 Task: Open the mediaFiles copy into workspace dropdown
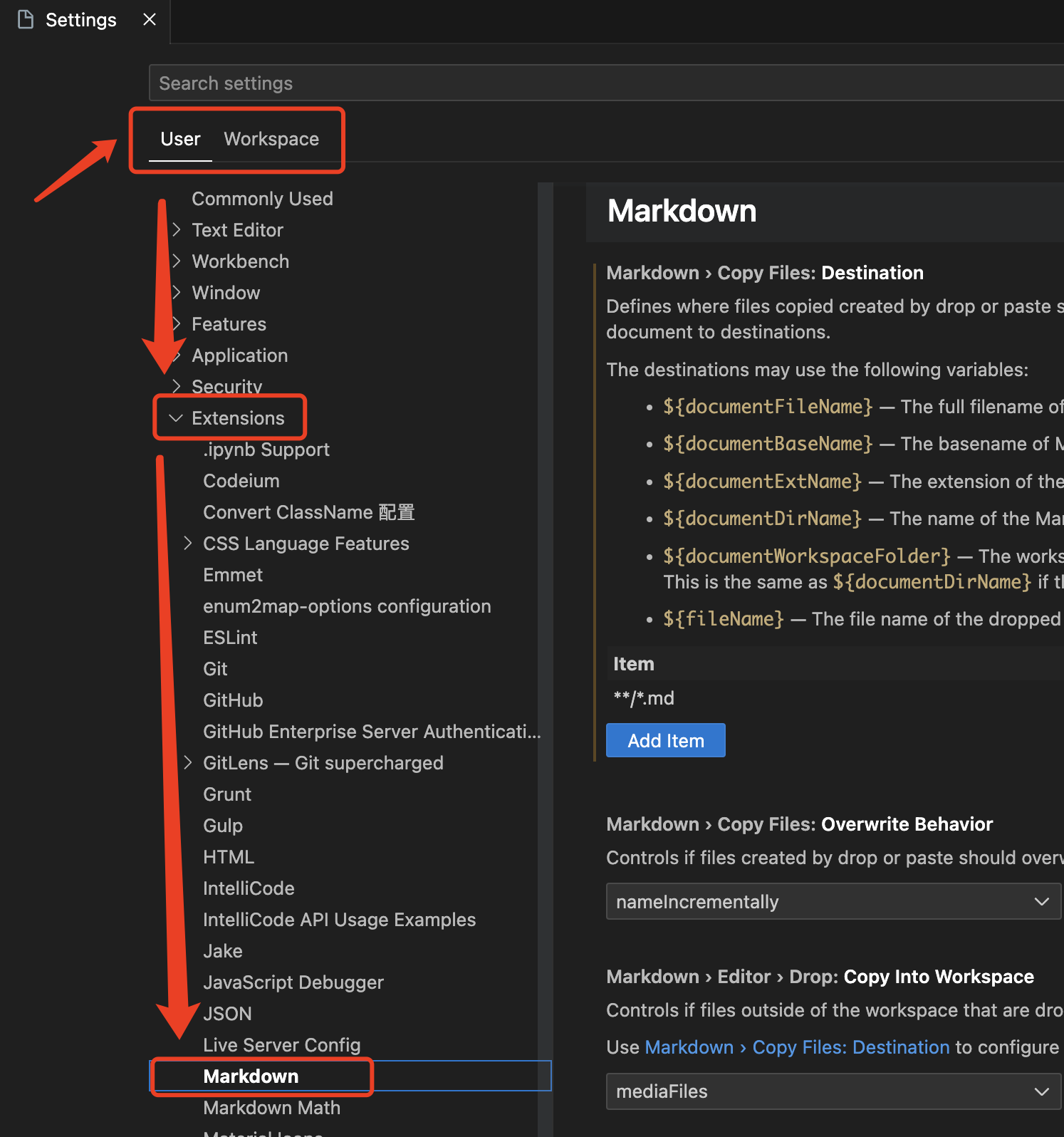click(x=833, y=1091)
